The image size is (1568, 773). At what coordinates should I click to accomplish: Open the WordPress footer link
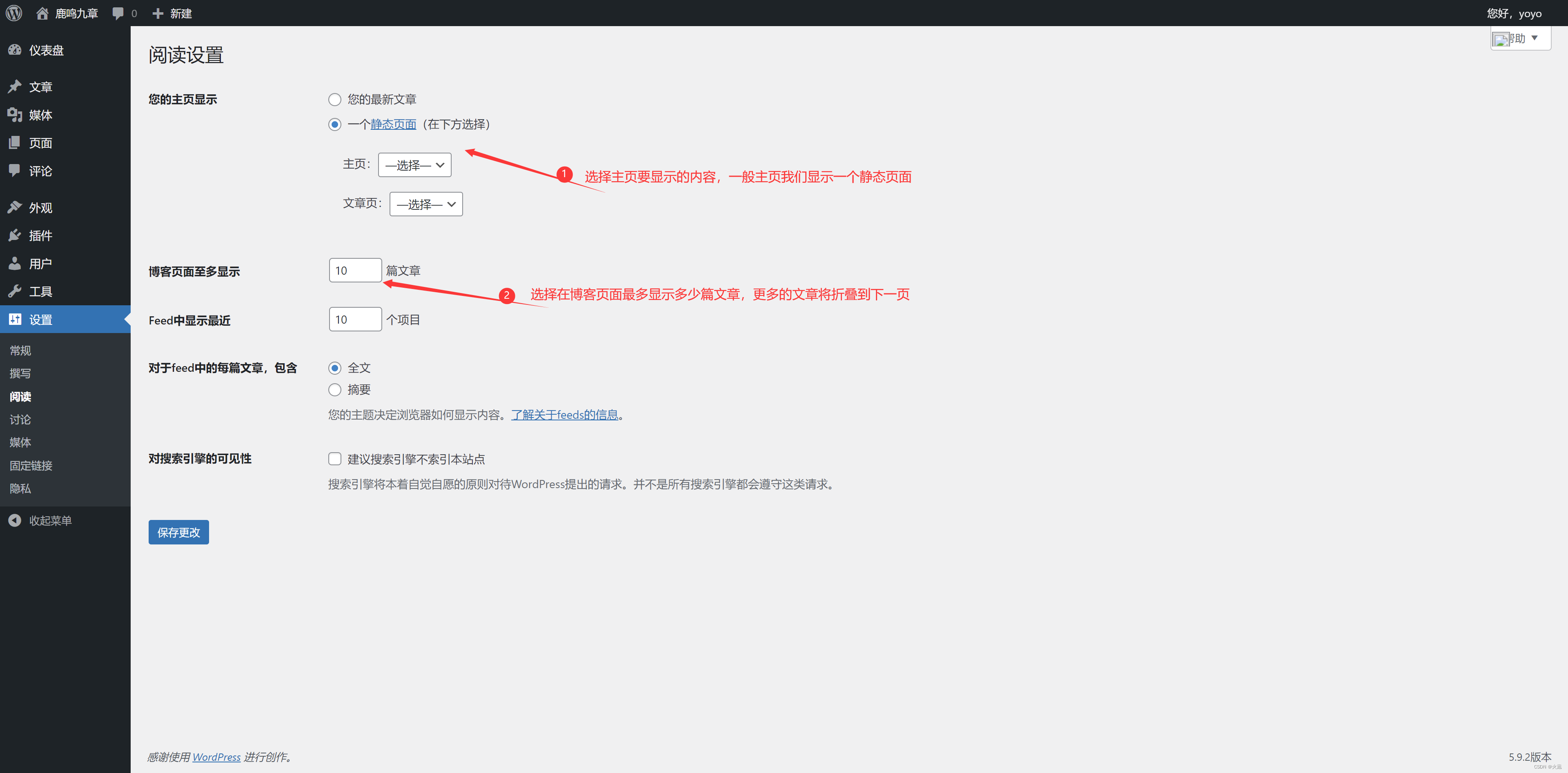(x=216, y=757)
